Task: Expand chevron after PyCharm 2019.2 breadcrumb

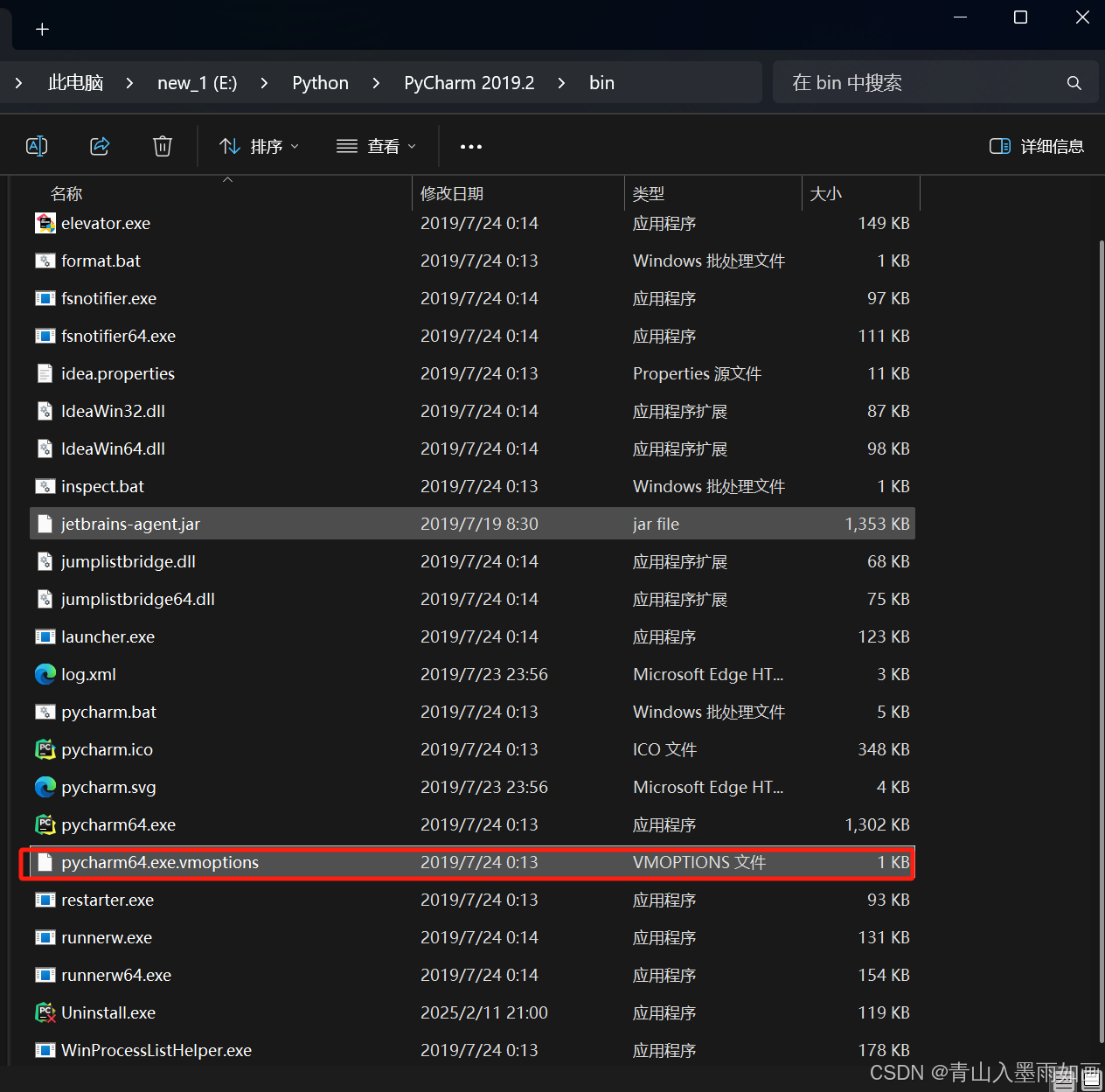Action: [x=561, y=83]
